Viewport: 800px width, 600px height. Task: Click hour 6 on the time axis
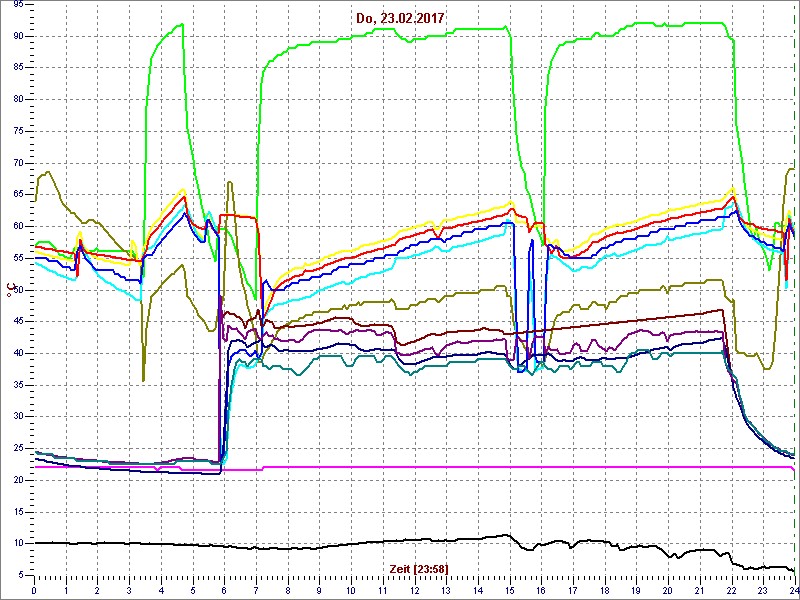pyautogui.click(x=224, y=591)
